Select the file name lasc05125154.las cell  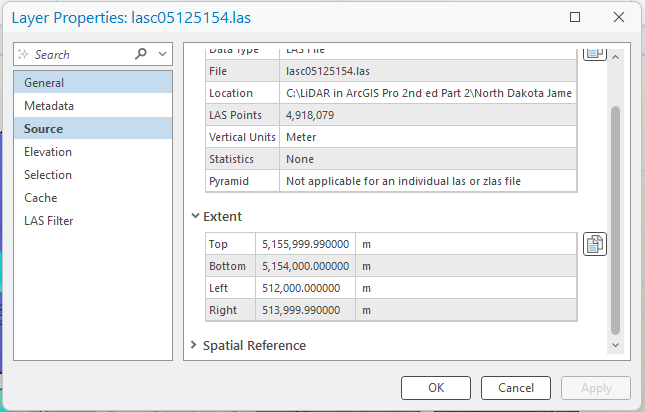(x=428, y=71)
